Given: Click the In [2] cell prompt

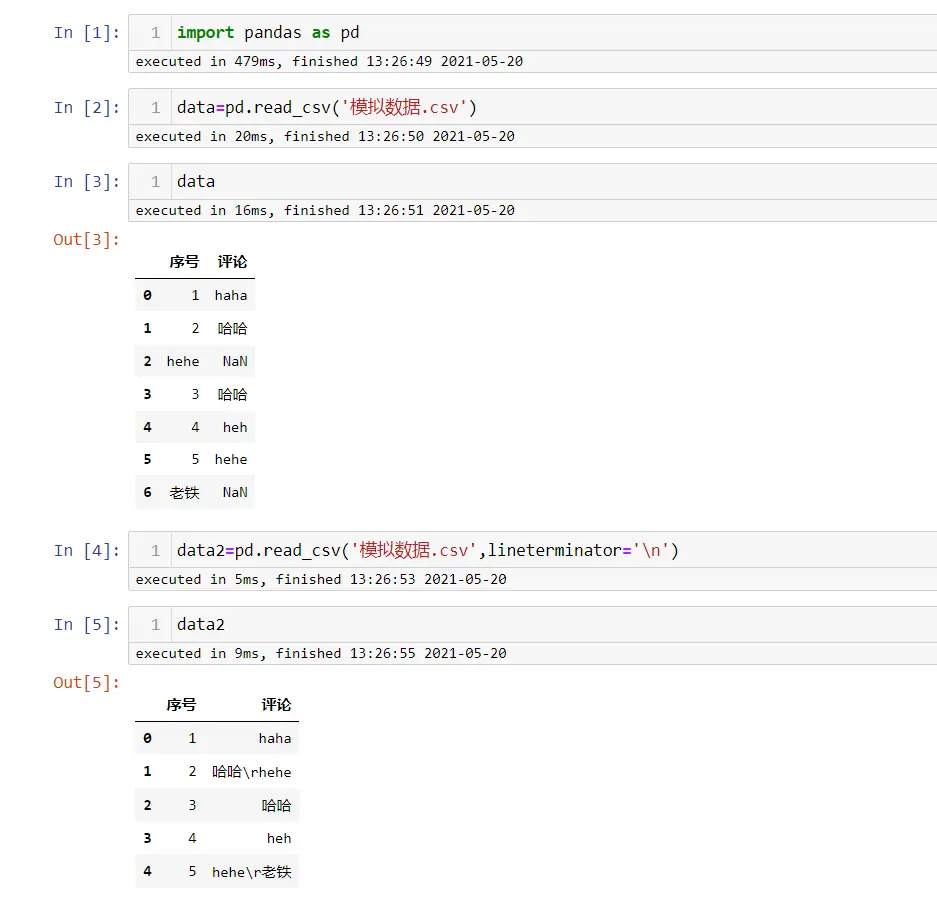Looking at the screenshot, I should 86,108.
